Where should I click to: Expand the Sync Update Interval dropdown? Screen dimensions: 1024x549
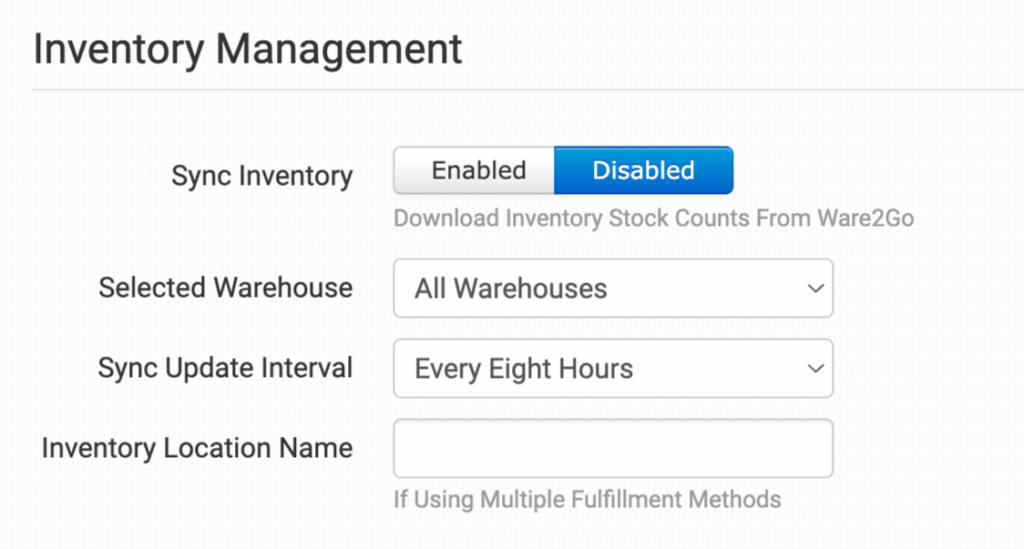click(x=612, y=369)
